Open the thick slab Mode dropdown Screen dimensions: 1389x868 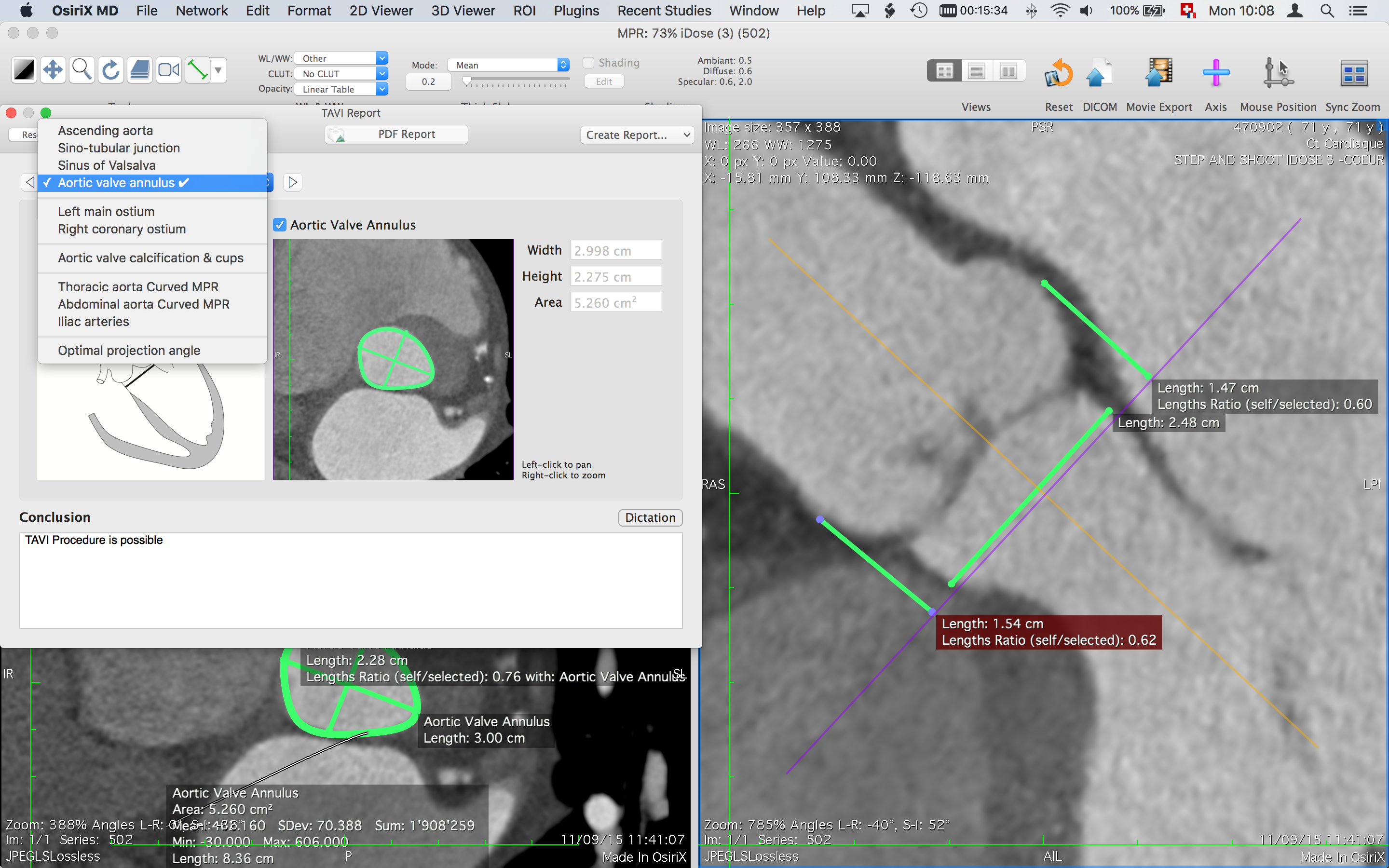pyautogui.click(x=508, y=65)
